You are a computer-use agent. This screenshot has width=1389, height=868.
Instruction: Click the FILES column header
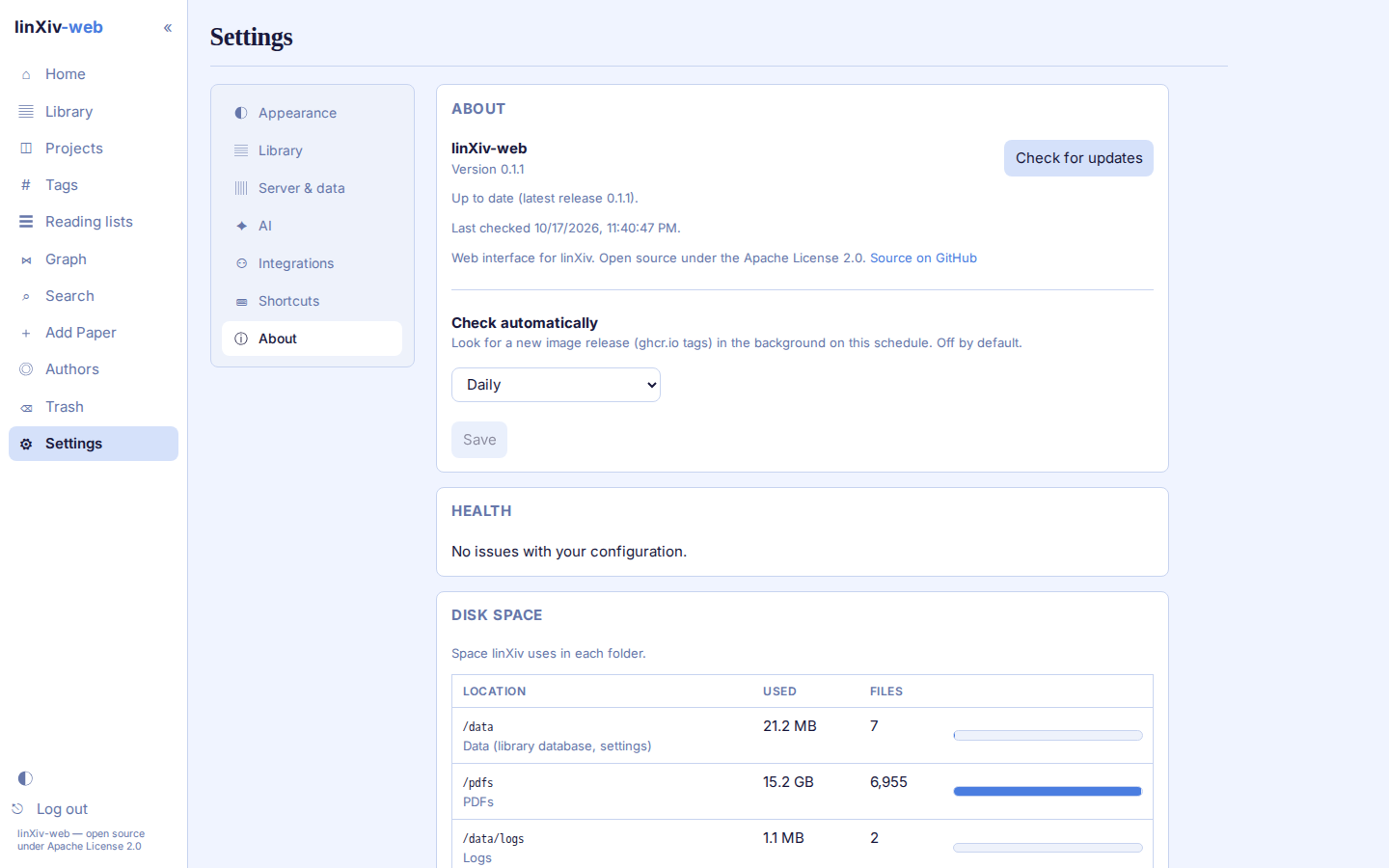click(x=886, y=692)
